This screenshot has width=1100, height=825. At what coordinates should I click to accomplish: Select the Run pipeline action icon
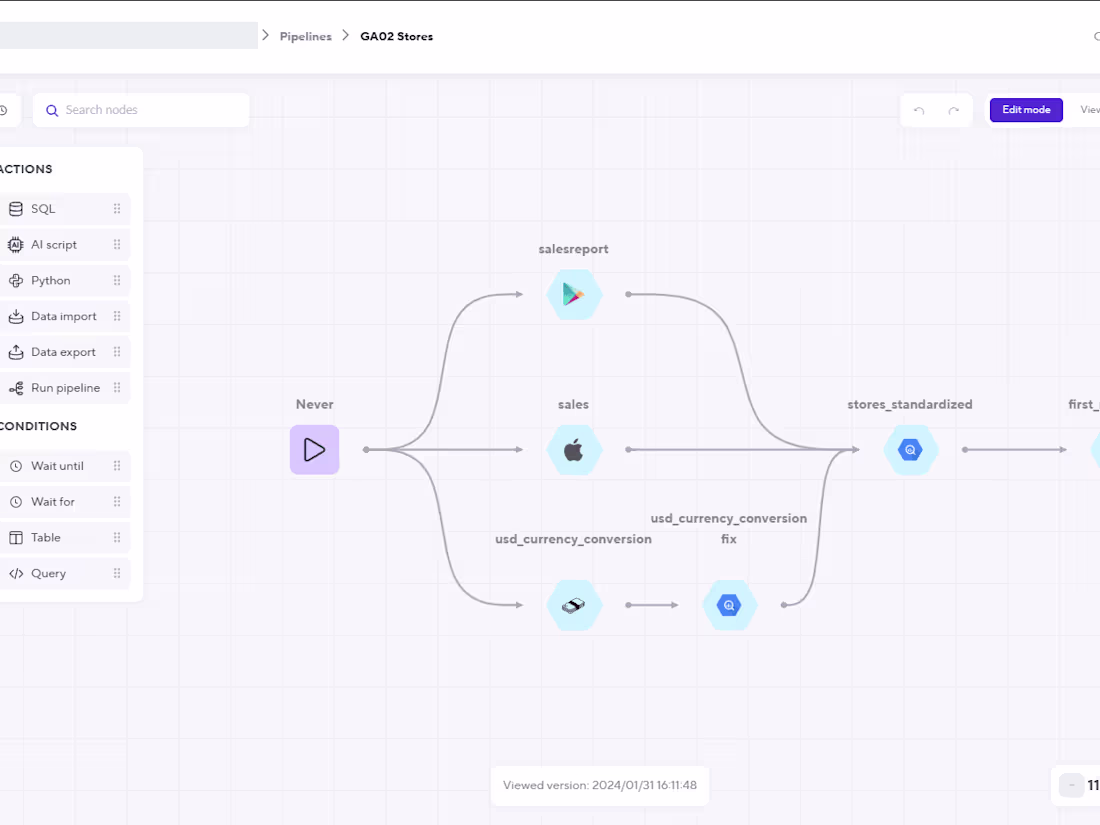17,387
